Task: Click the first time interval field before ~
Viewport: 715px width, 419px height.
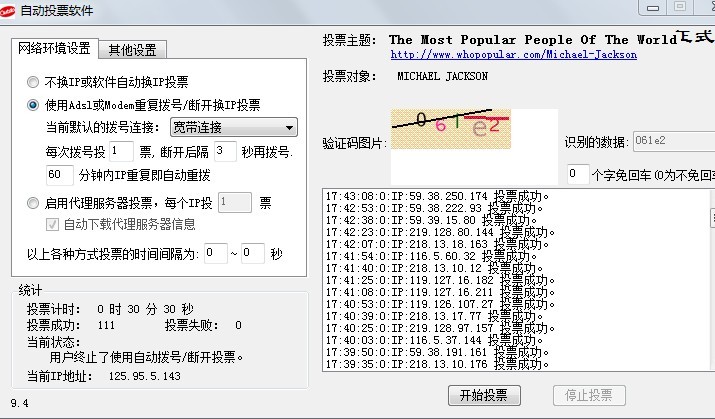Action: click(215, 253)
